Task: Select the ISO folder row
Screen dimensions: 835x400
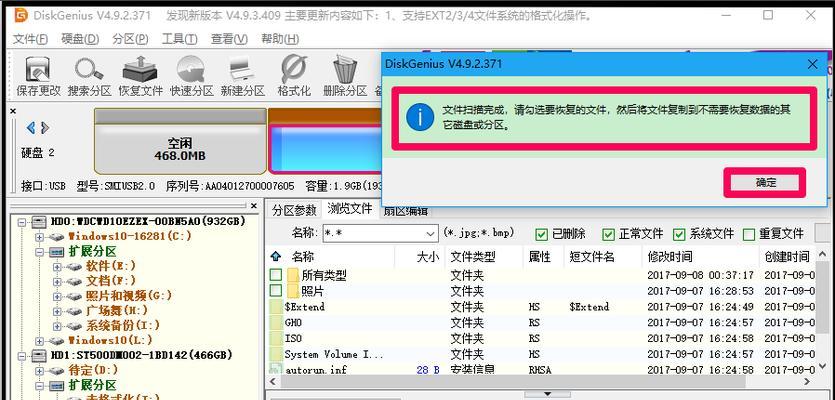Action: [x=541, y=338]
